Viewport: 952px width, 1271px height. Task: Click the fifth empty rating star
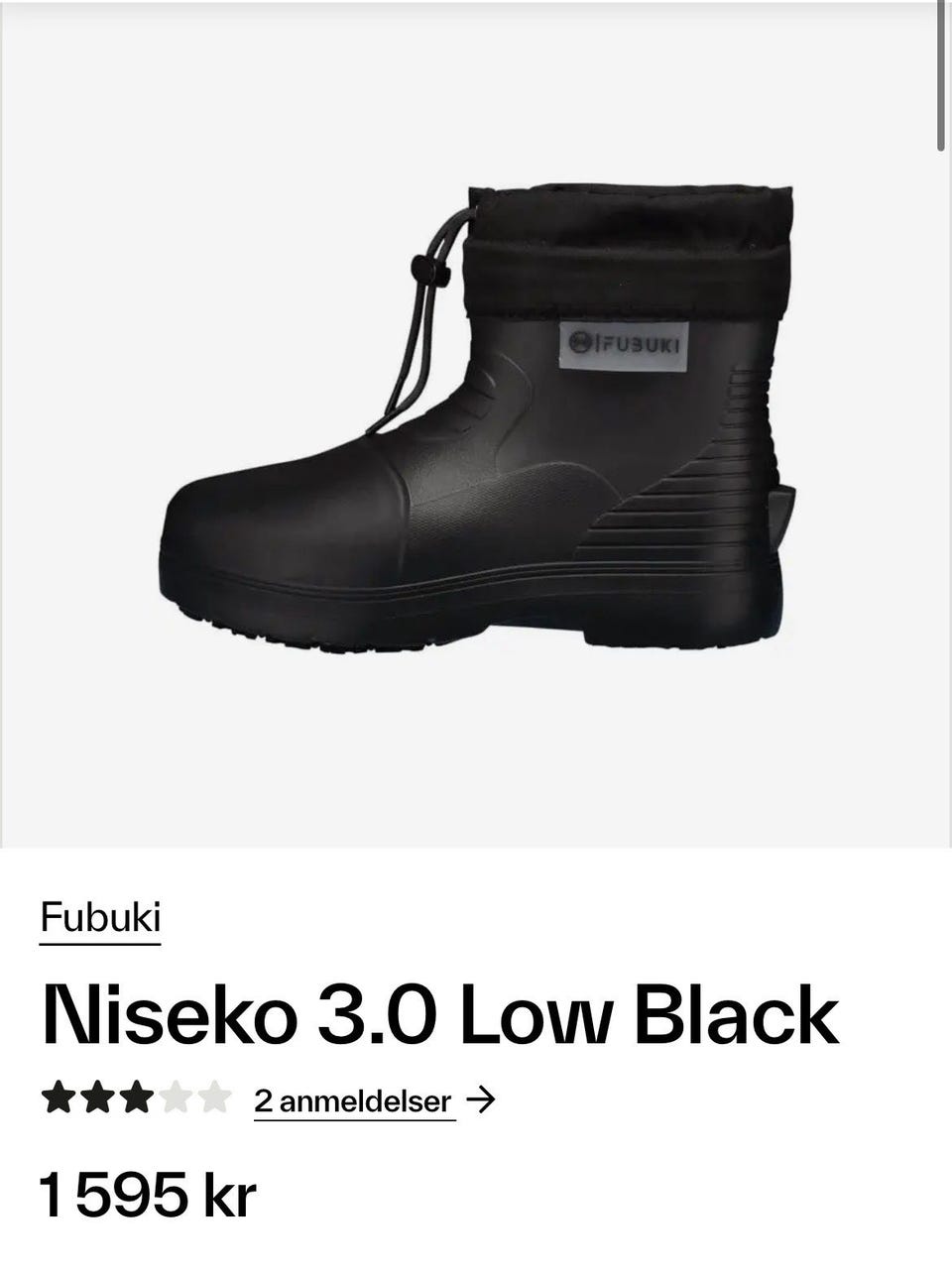[x=213, y=1098]
